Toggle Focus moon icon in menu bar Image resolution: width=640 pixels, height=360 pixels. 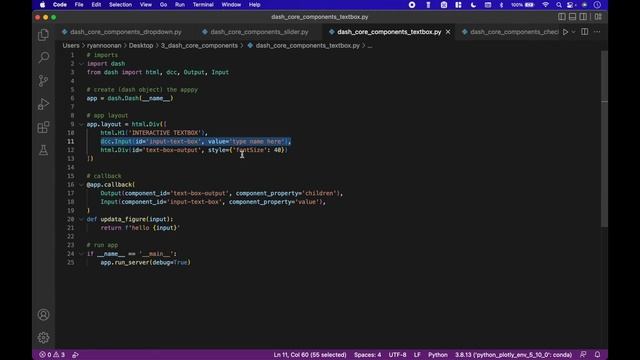(473, 5)
